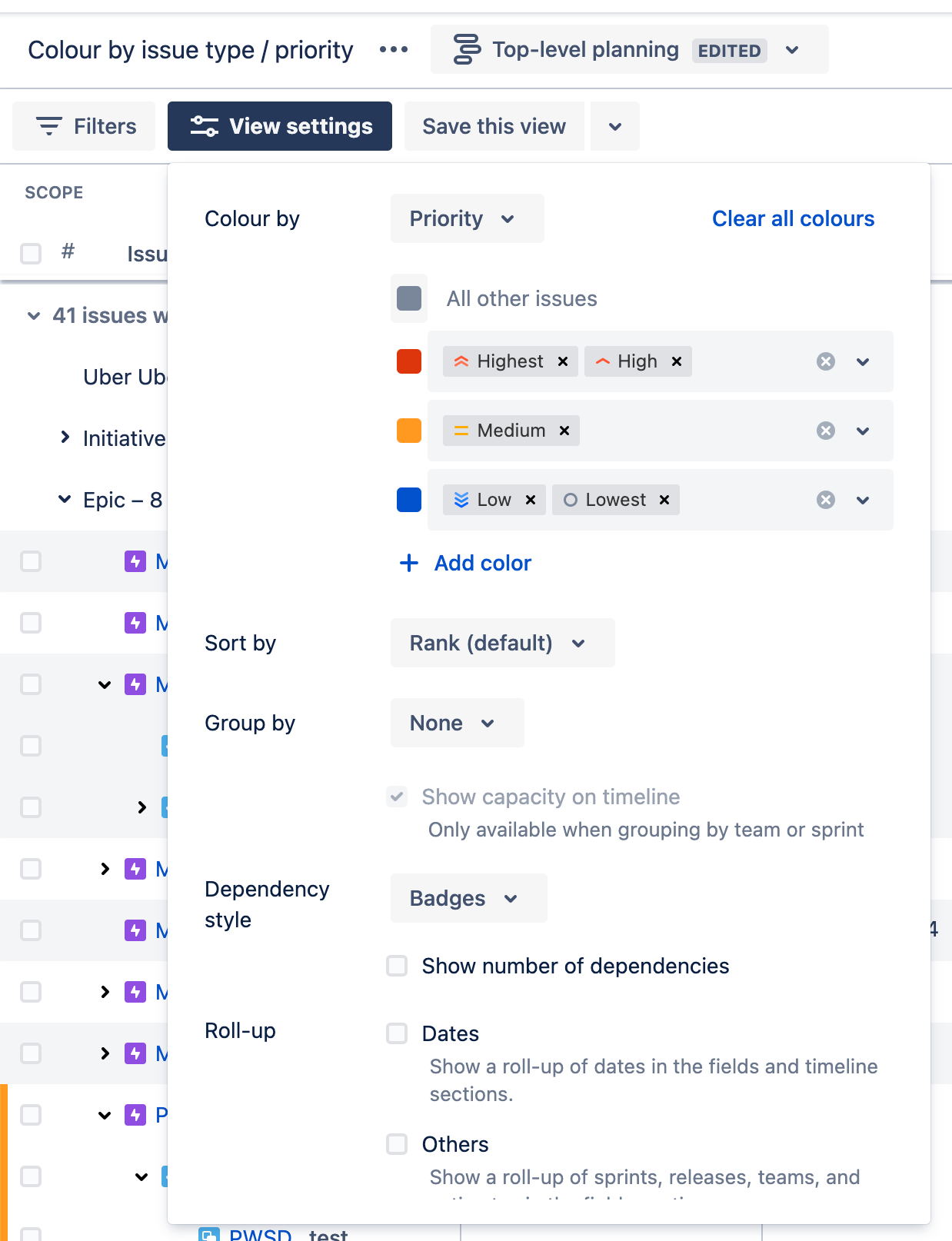Screen dimensions: 952x1241
Task: Click the Filters button
Action: (84, 126)
